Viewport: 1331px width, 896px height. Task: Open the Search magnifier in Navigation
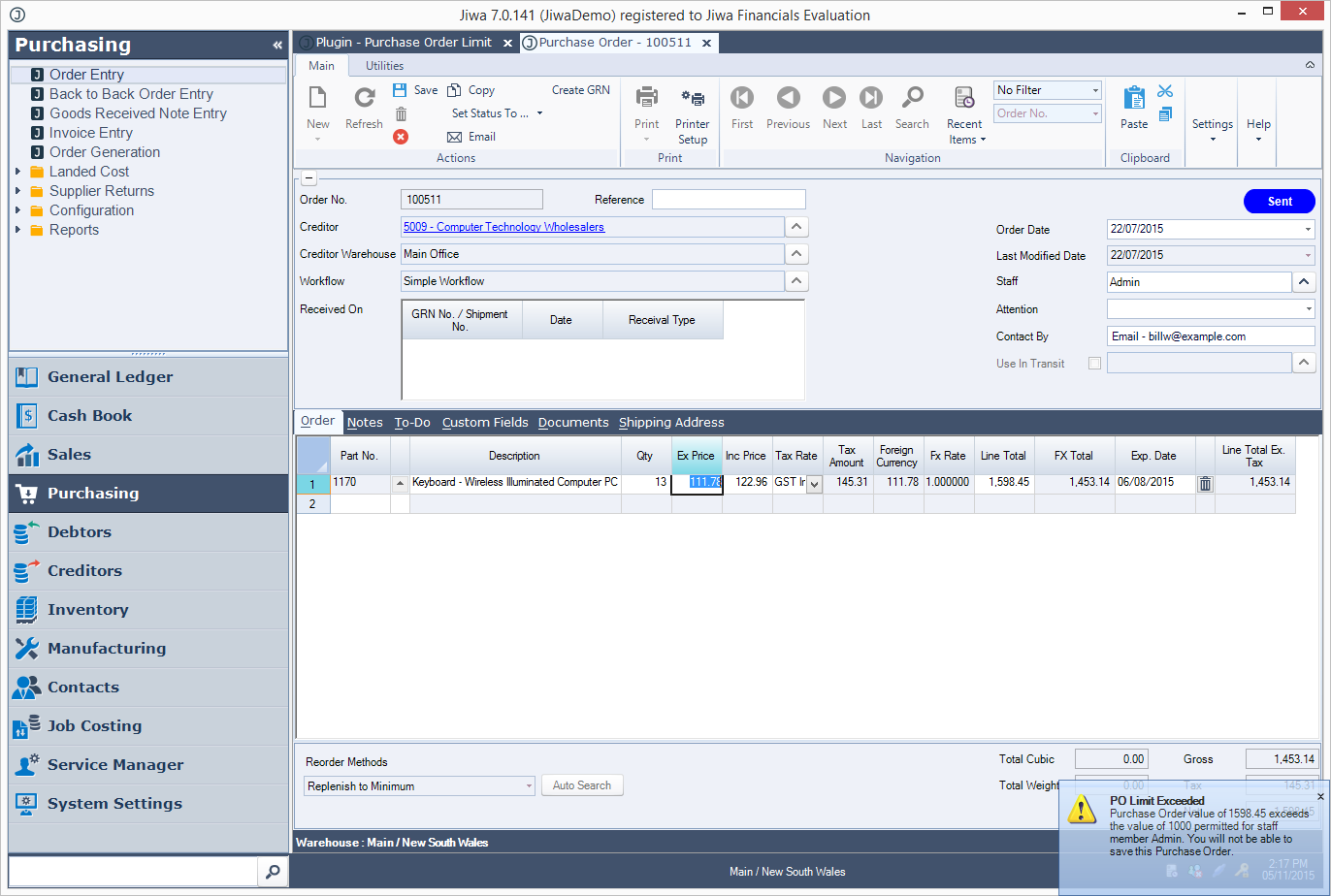(912, 98)
